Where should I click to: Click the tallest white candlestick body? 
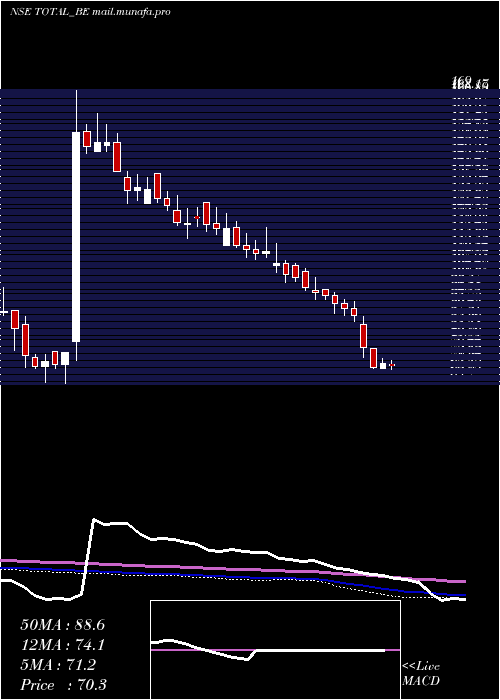click(76, 237)
